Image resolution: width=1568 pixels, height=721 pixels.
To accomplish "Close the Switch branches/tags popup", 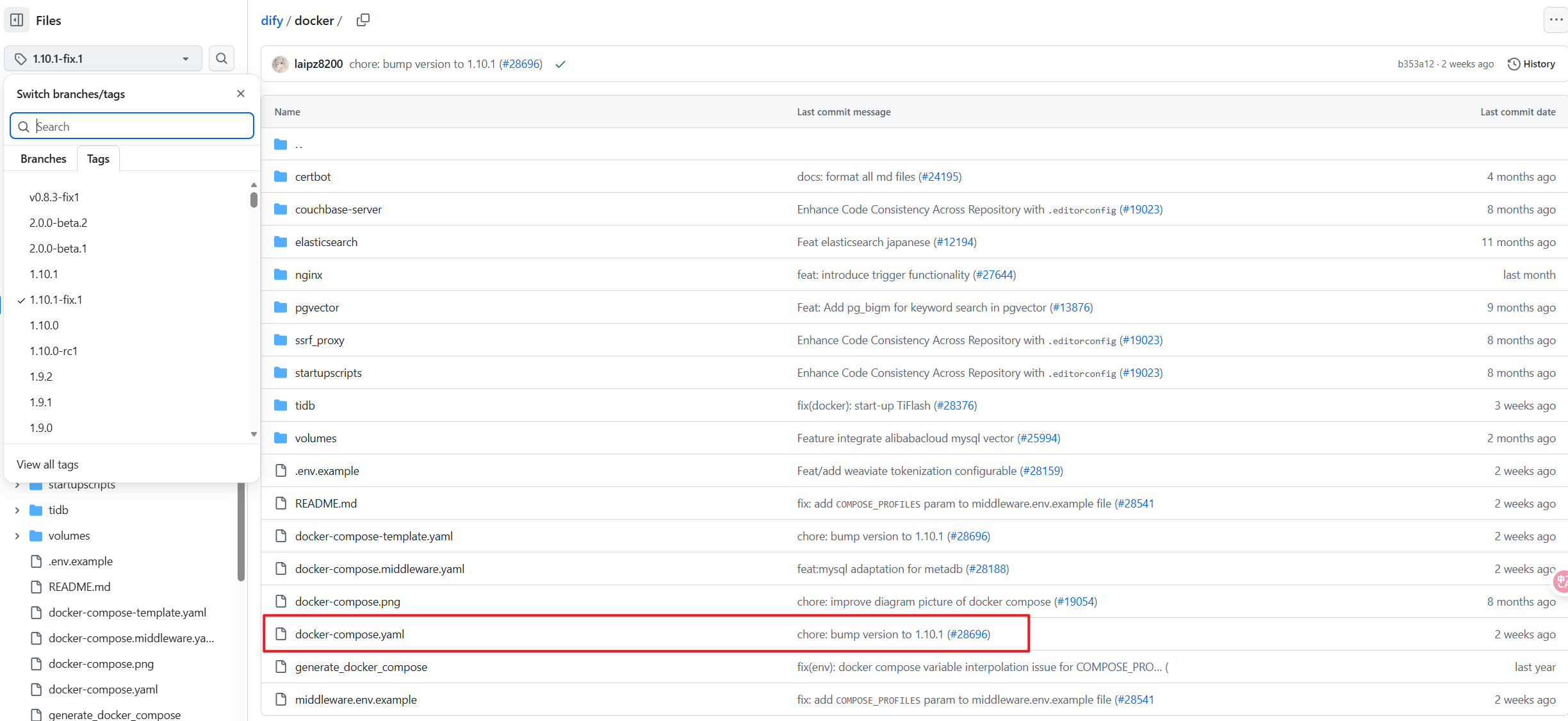I will point(241,94).
